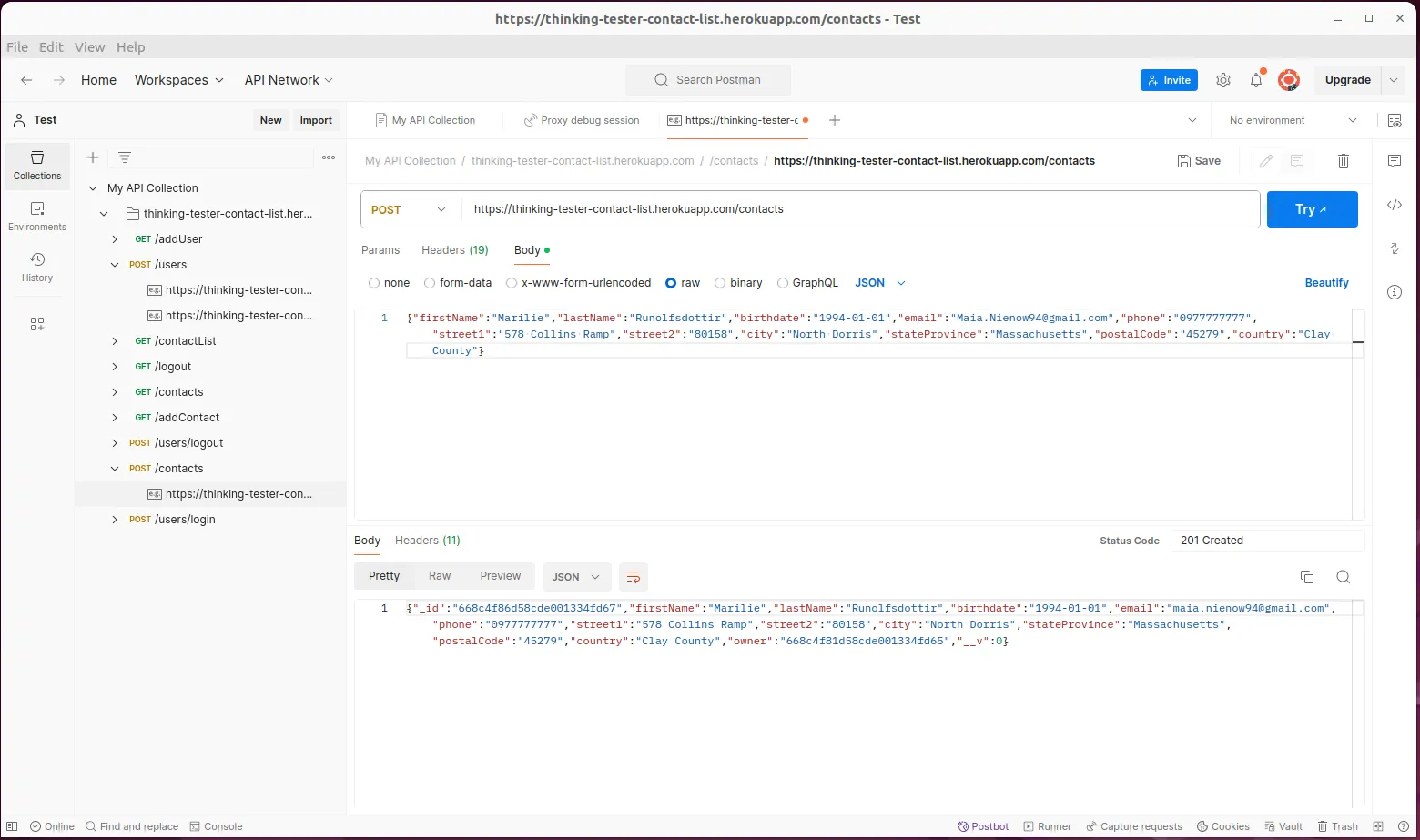Open the request info icon

coord(1395,292)
